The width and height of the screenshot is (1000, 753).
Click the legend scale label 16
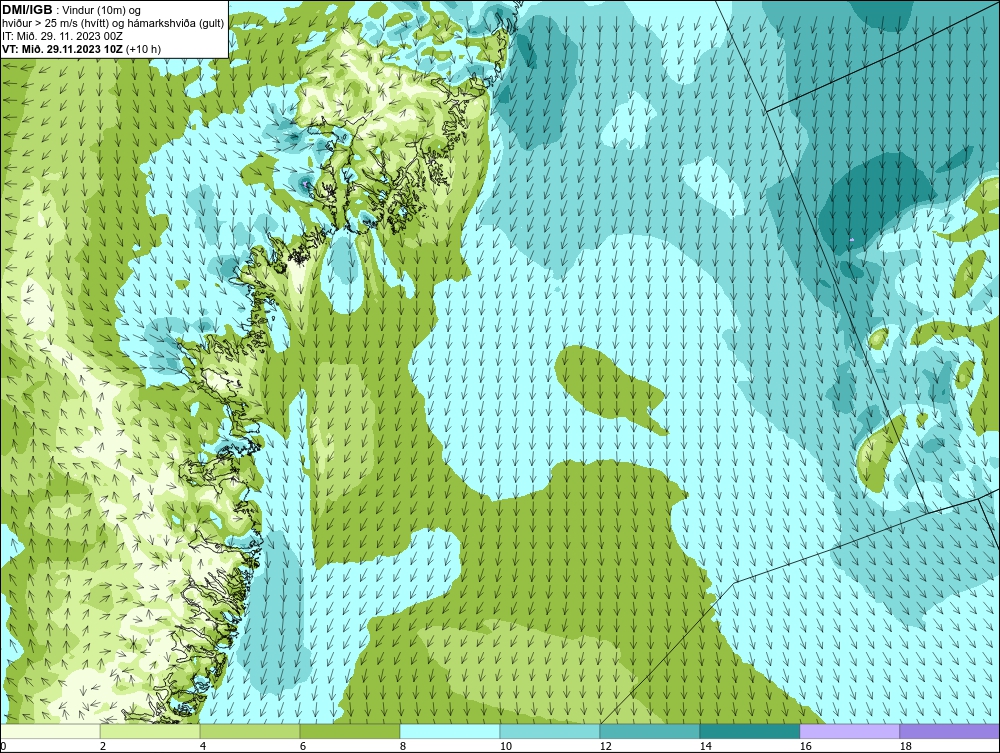[x=805, y=746]
